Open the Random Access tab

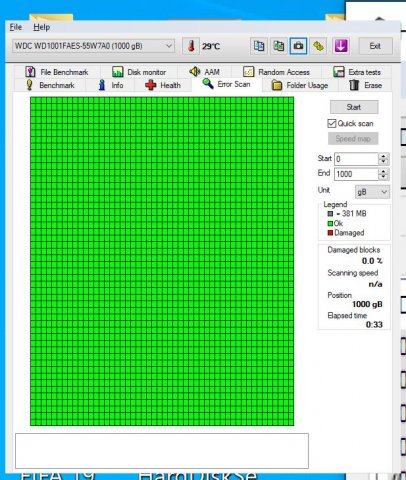coord(276,72)
